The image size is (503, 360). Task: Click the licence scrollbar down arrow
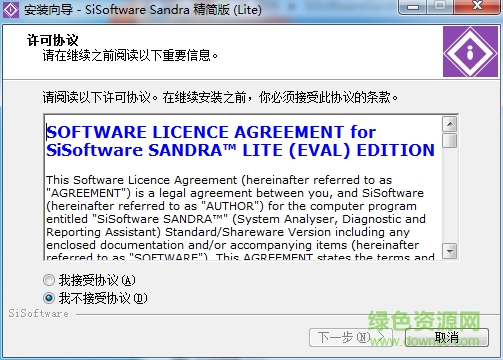[450, 251]
